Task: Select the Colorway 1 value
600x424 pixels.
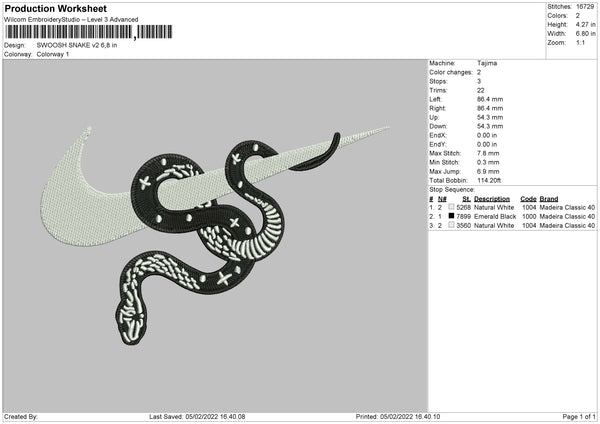Action: tap(53, 54)
